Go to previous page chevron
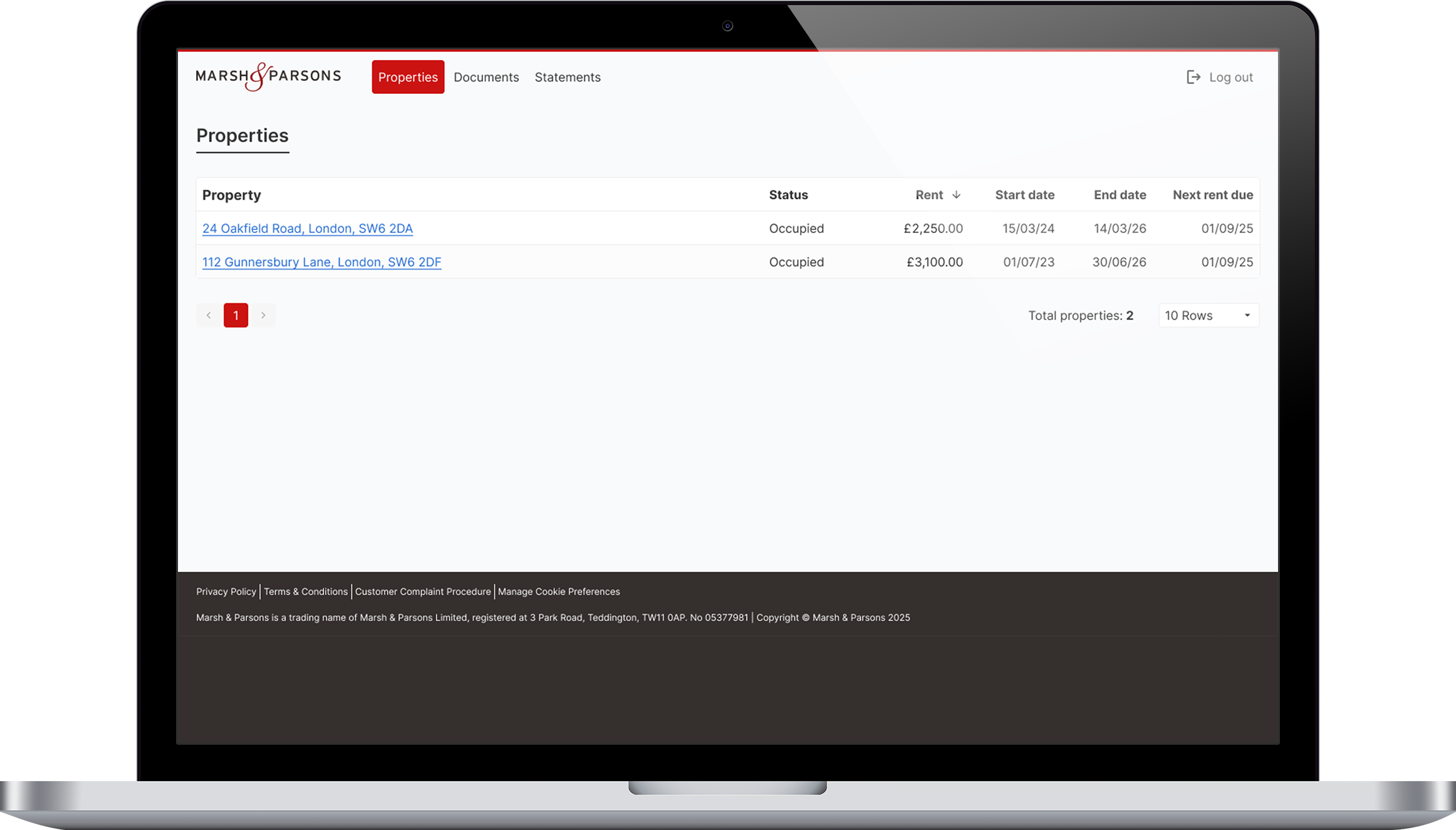Image resolution: width=1456 pixels, height=830 pixels. 209,315
